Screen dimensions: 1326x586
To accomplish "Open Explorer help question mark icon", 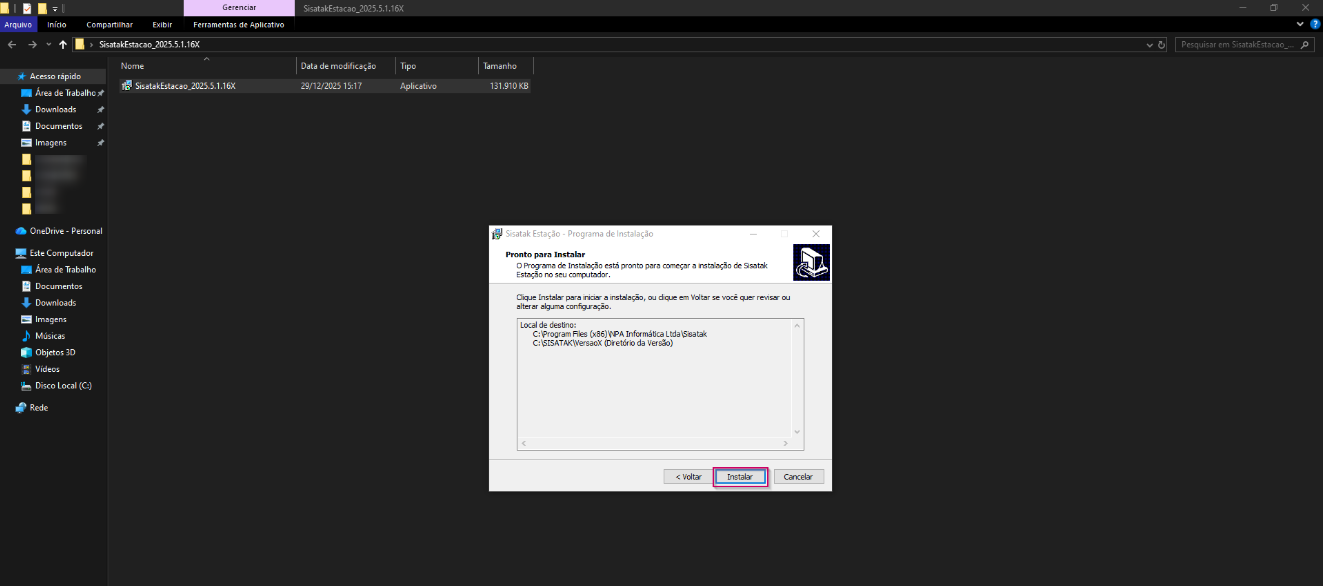I will (1316, 24).
